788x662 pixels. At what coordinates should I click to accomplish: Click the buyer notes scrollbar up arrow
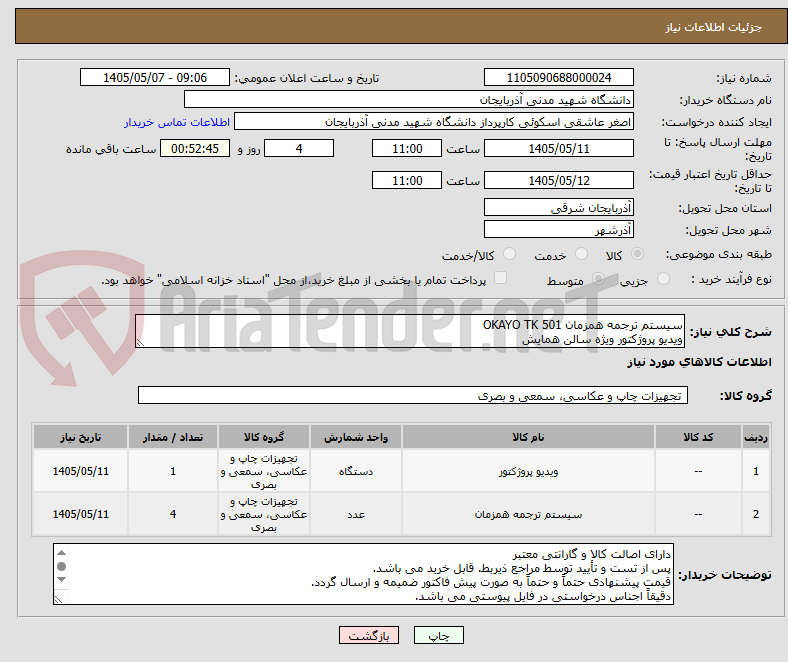(x=61, y=553)
